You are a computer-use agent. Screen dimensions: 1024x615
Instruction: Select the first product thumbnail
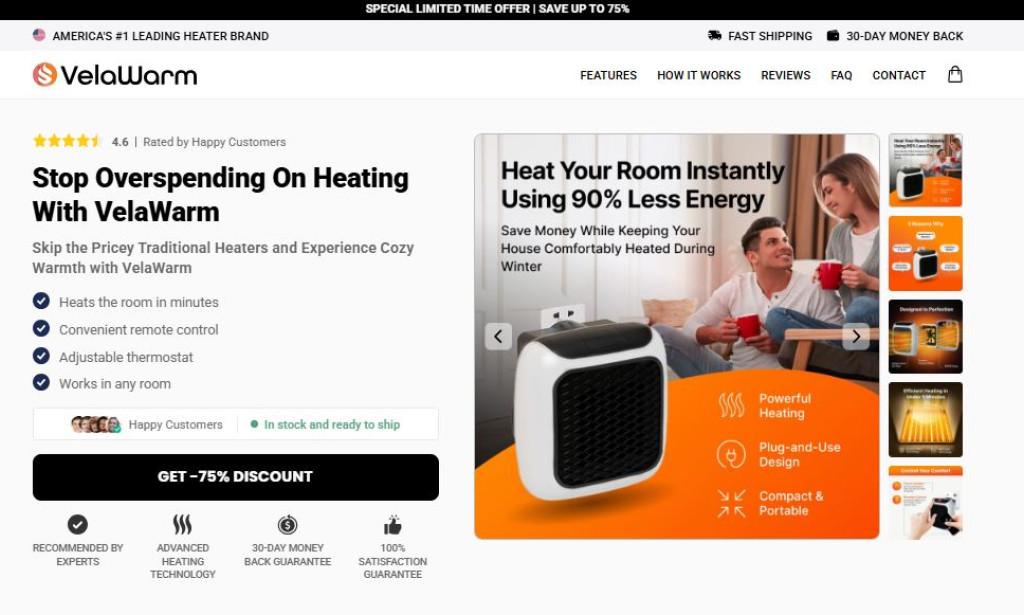[x=925, y=170]
